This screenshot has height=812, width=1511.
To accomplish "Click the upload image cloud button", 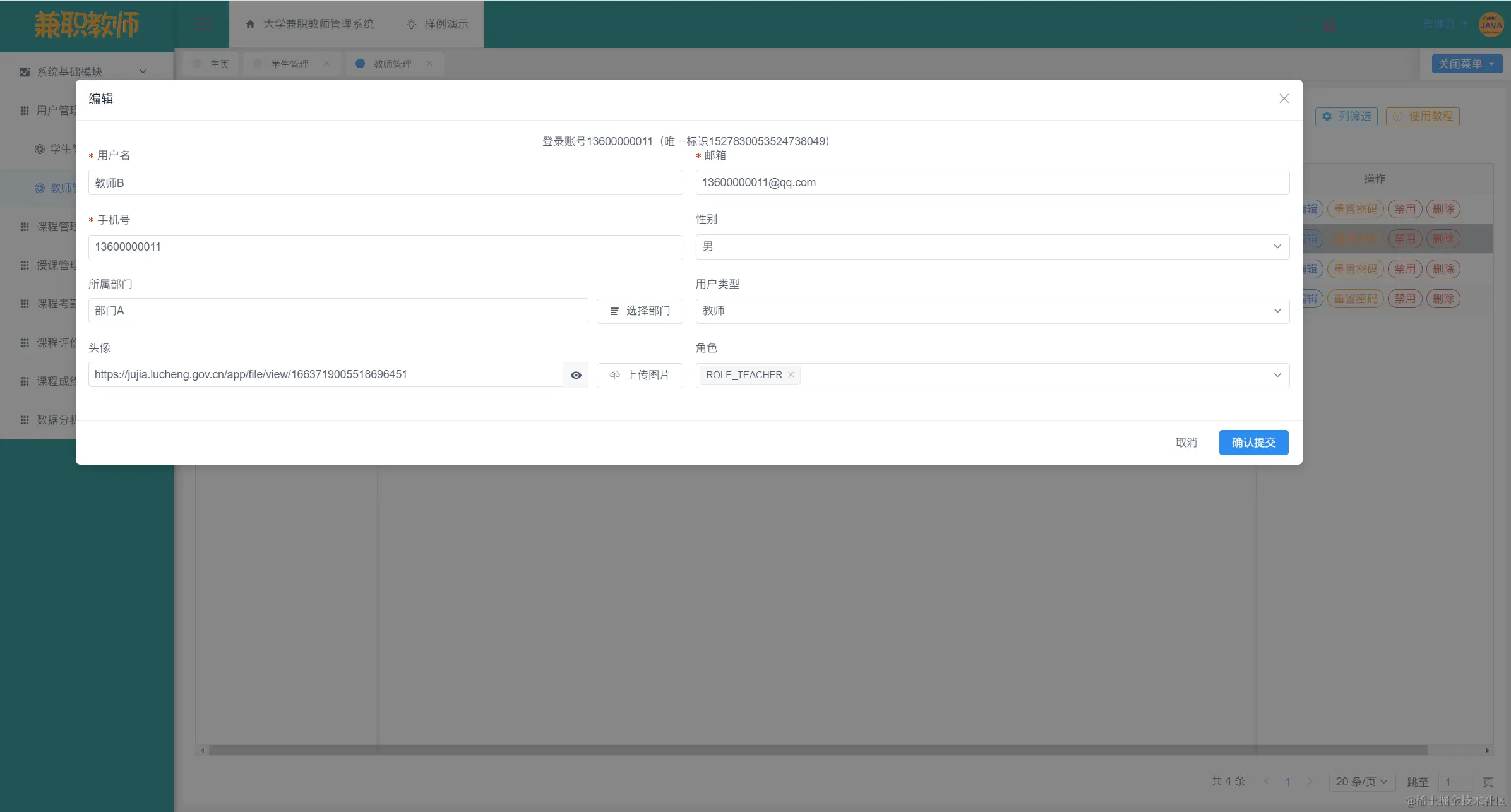I will [x=639, y=375].
